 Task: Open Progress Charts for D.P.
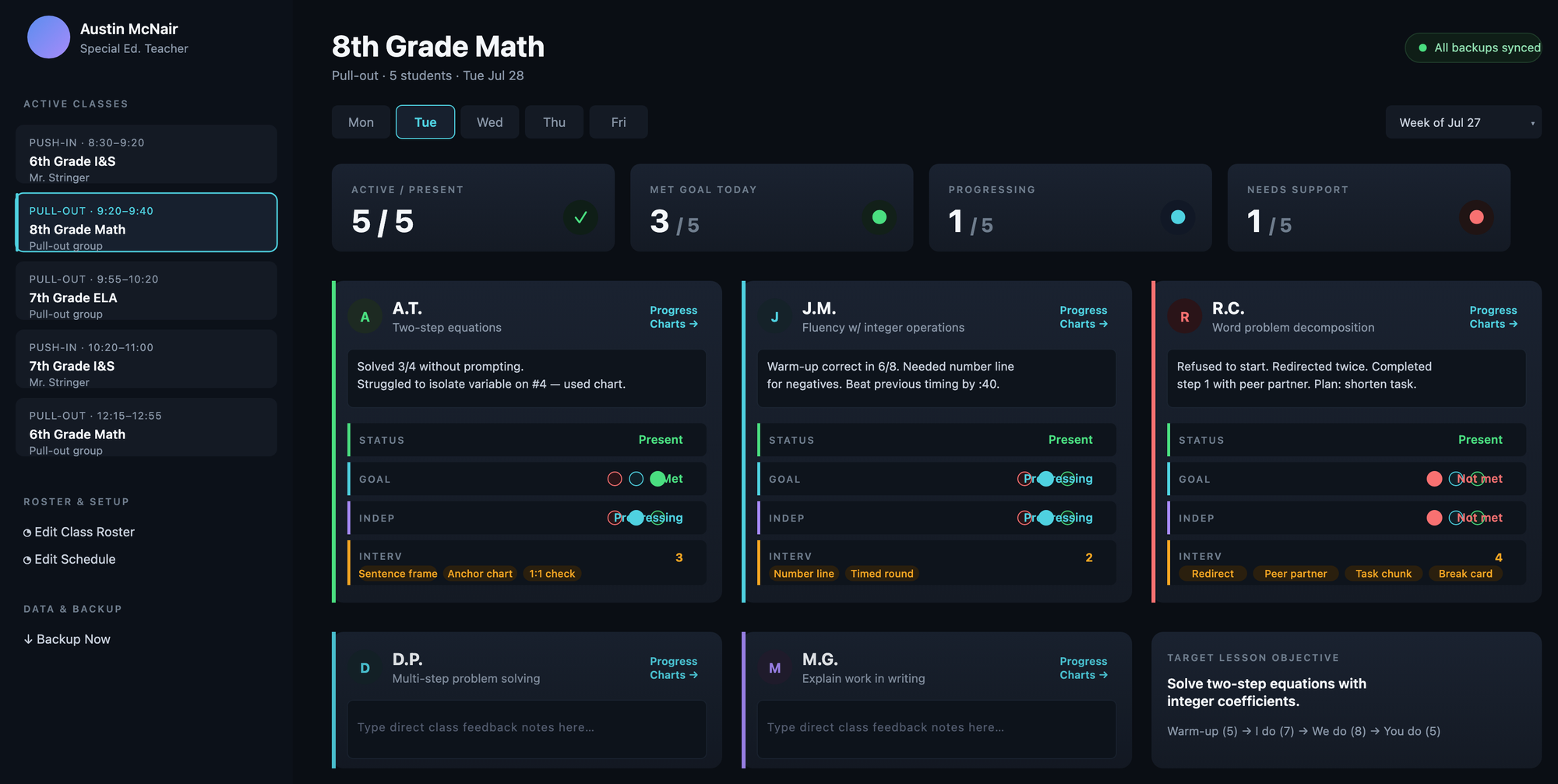point(674,668)
